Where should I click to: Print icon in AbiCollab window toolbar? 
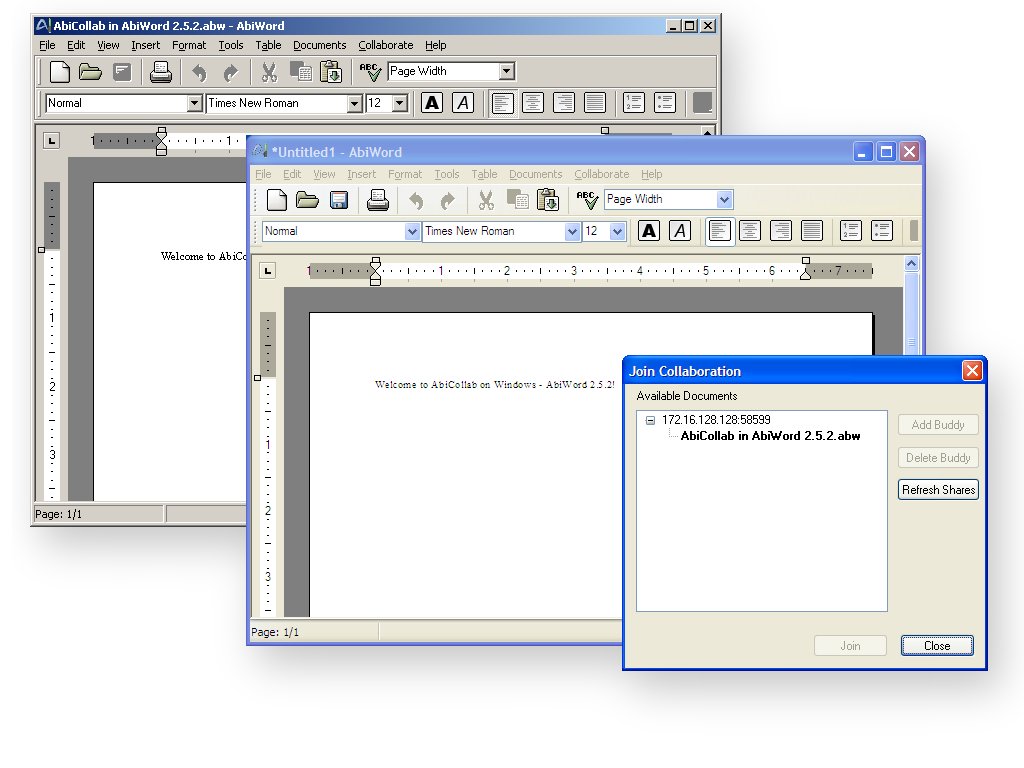point(161,72)
